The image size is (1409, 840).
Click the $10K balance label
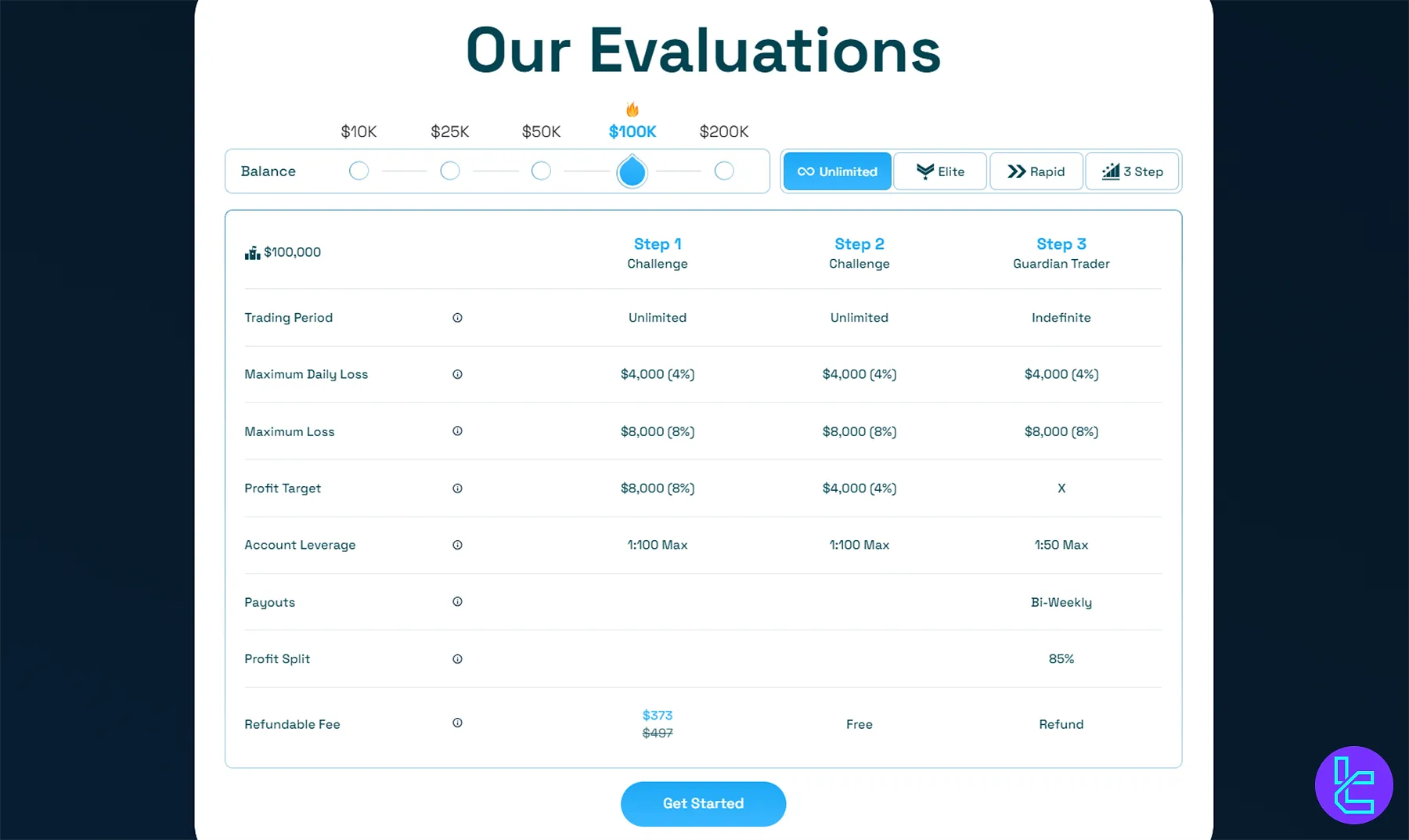(359, 132)
